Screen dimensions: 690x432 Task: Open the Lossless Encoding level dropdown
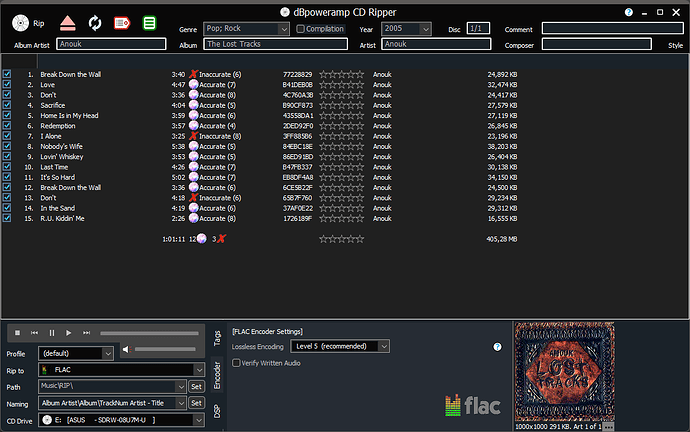(383, 346)
